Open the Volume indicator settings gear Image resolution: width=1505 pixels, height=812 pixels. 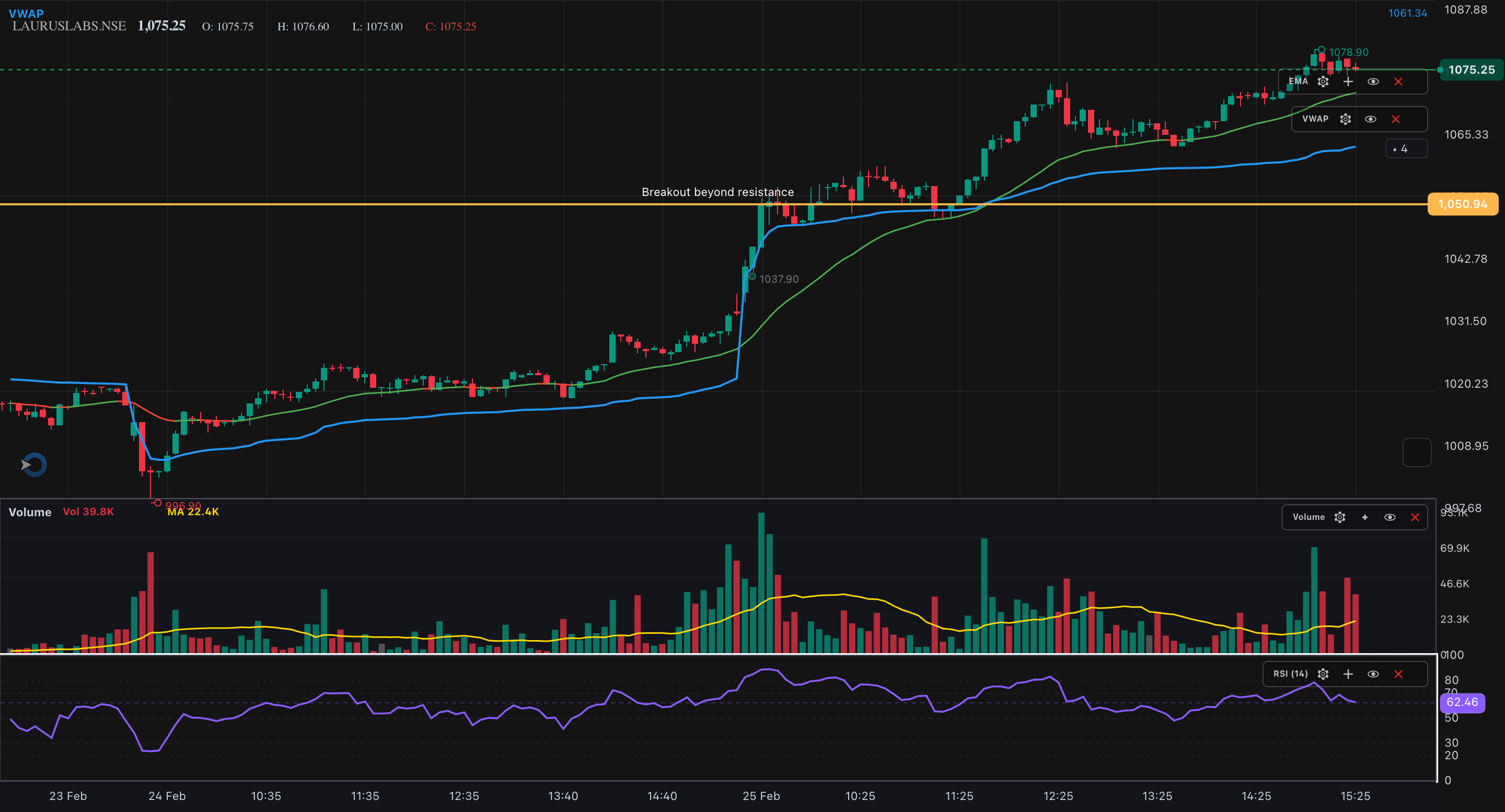[x=1340, y=517]
